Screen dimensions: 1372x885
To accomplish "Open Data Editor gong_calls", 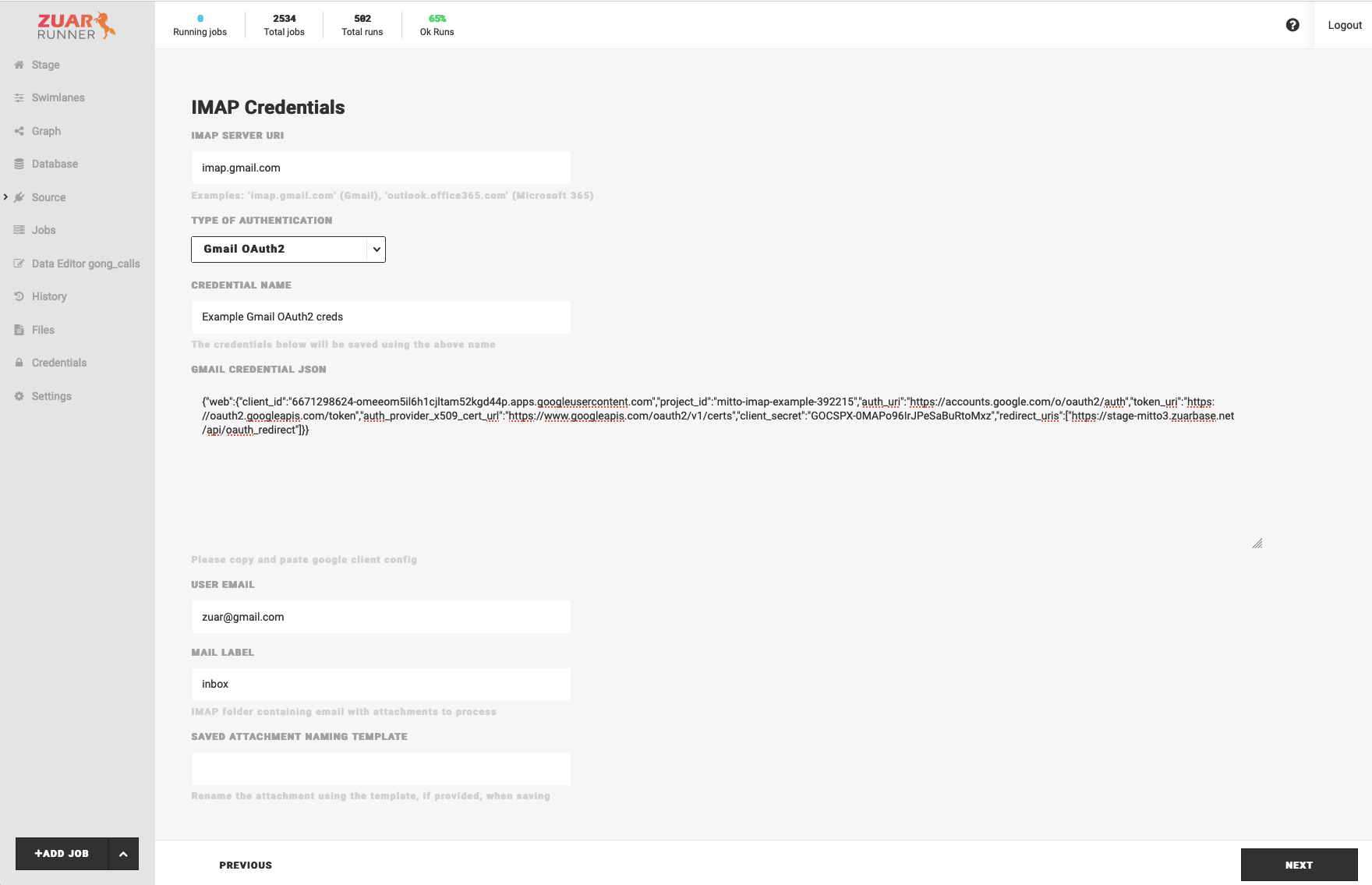I will (x=86, y=264).
